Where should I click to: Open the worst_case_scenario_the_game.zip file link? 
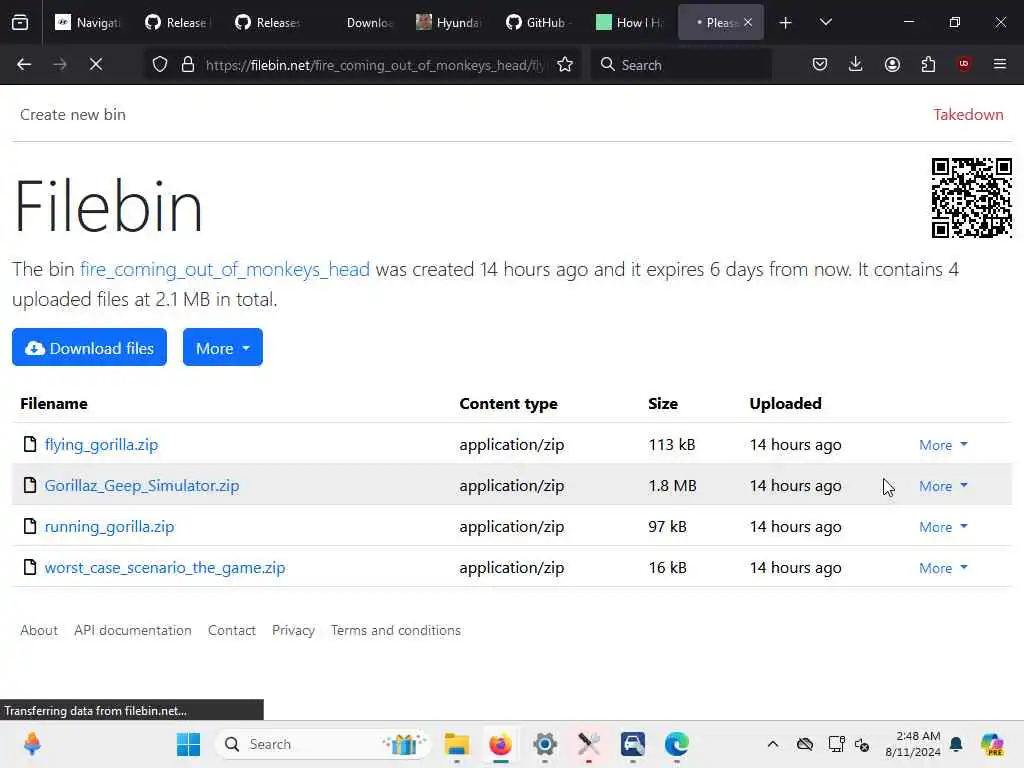165,568
